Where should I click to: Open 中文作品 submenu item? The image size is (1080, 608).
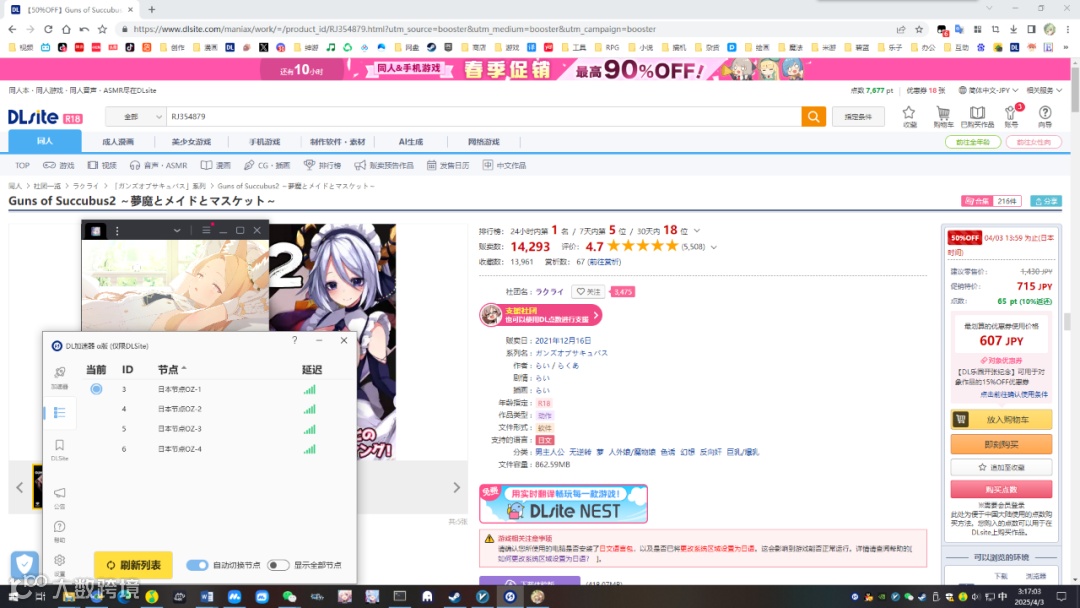click(504, 165)
